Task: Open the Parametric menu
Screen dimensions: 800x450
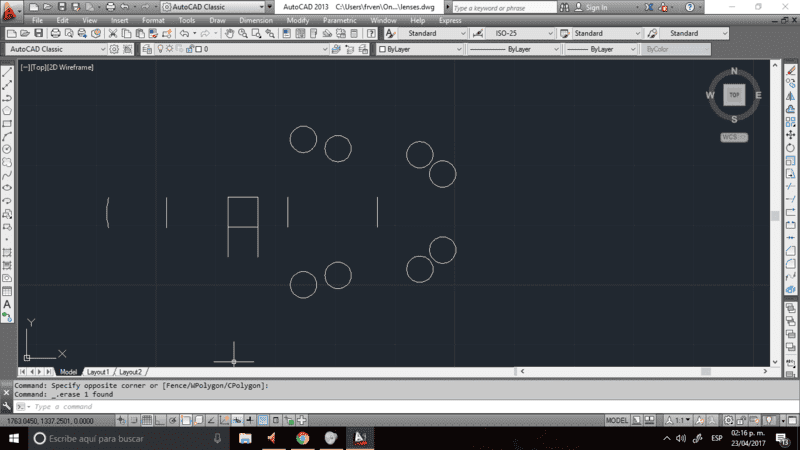Action: tap(339, 20)
